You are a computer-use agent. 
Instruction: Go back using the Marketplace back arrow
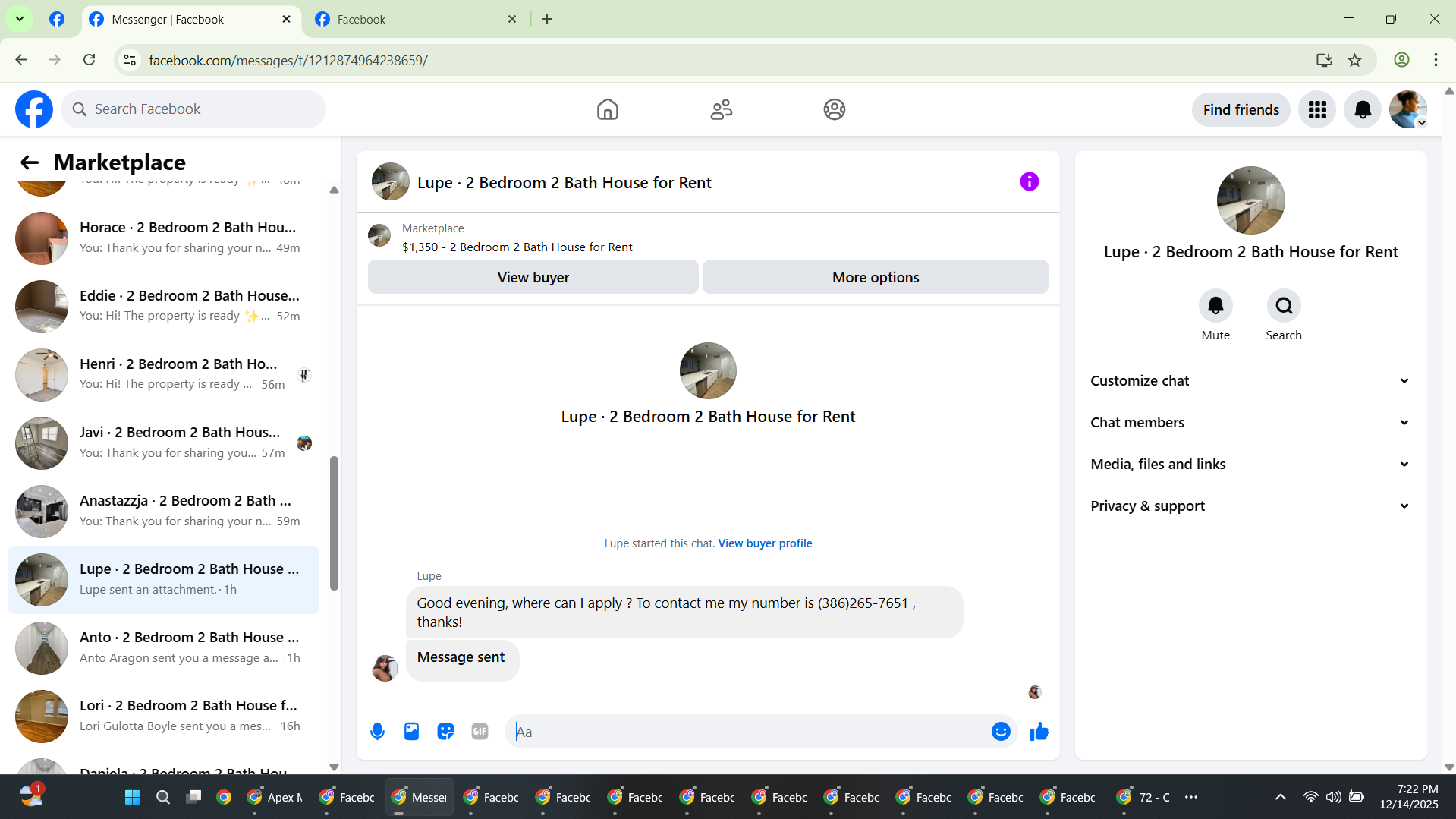tap(30, 162)
